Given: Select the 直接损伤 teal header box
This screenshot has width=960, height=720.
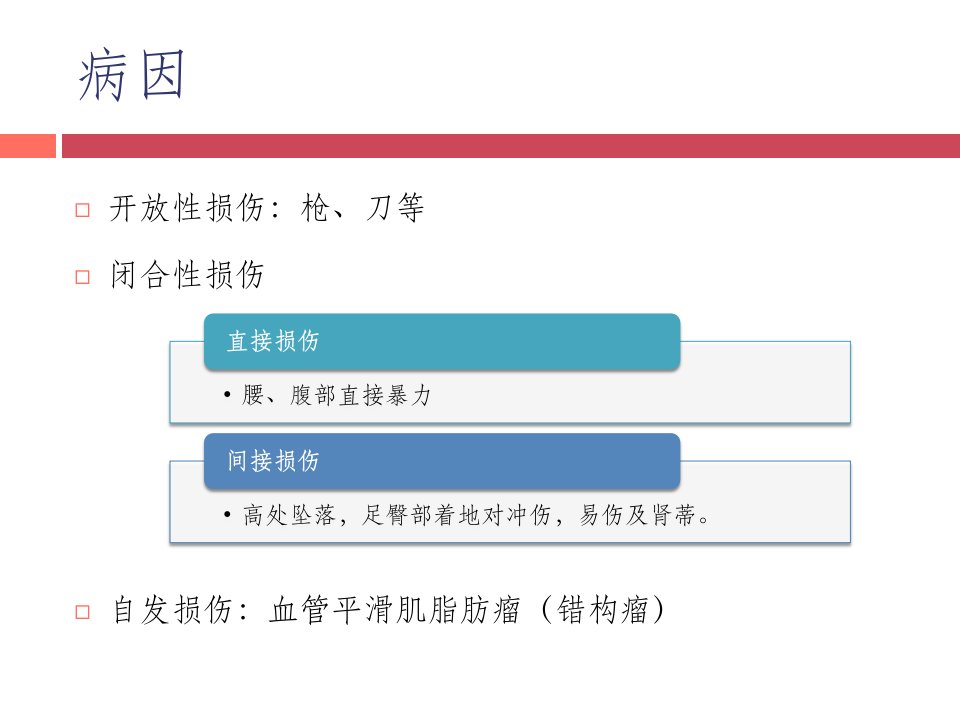Looking at the screenshot, I should click(x=442, y=342).
